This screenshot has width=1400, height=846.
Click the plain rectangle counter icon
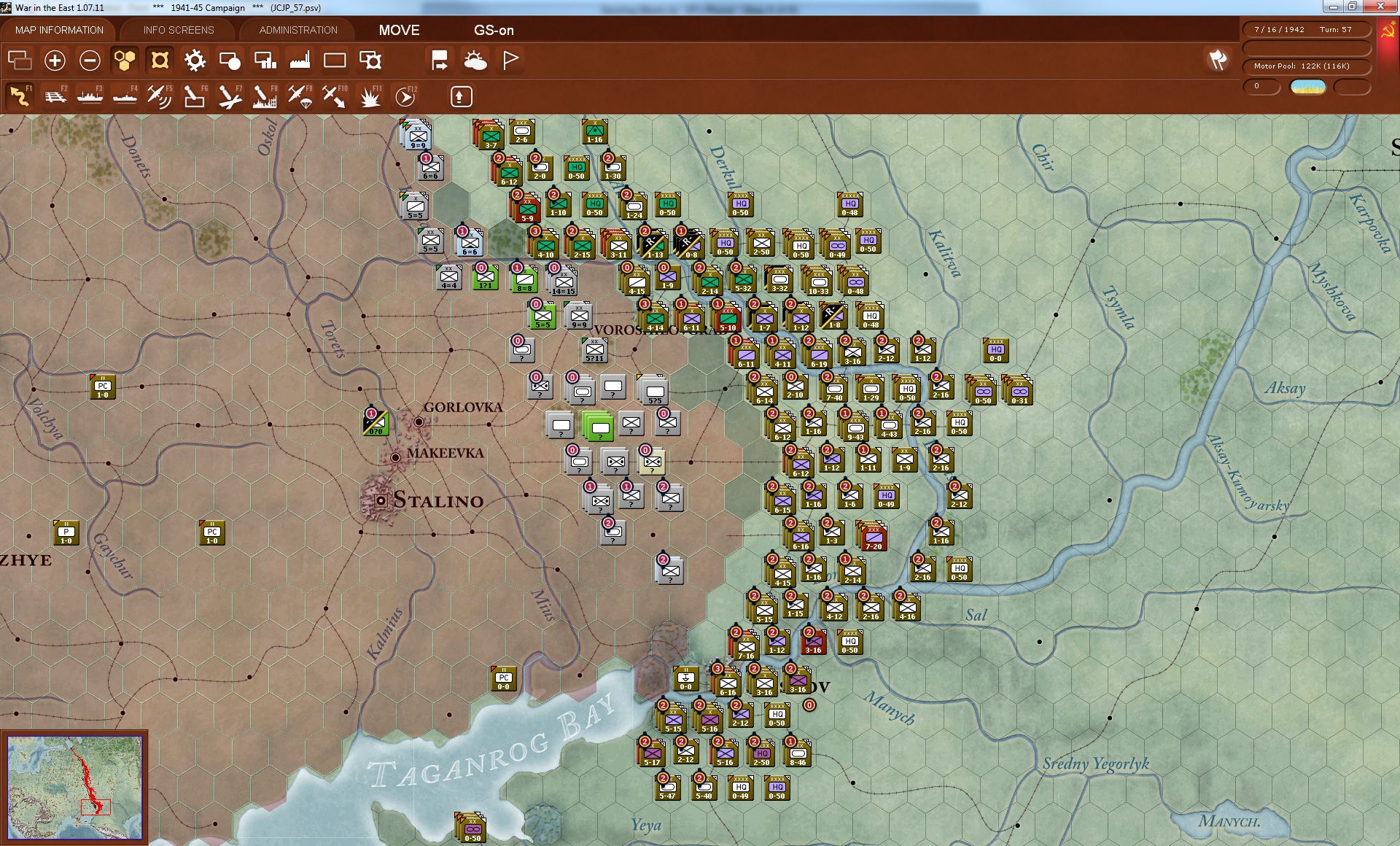pos(335,61)
